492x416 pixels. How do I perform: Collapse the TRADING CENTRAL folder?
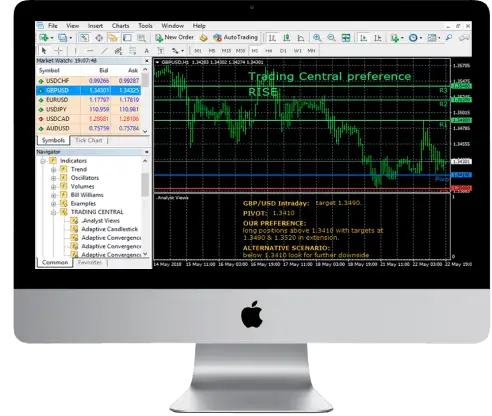[53, 212]
